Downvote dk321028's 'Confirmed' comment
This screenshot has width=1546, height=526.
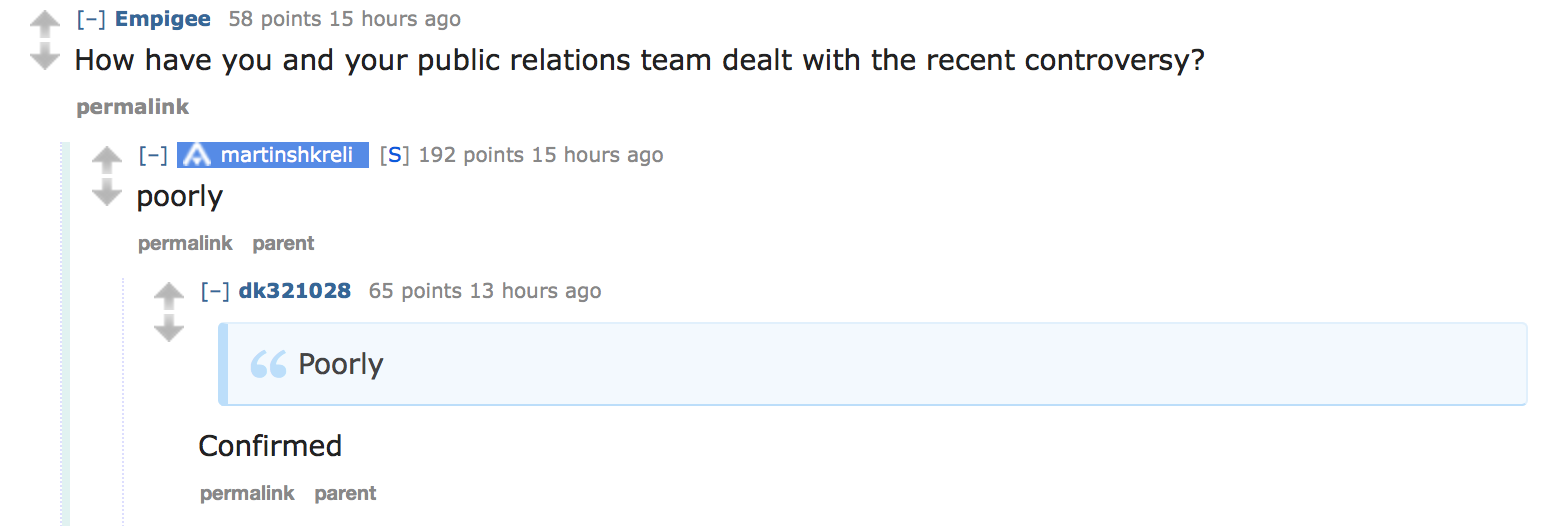pos(169,329)
